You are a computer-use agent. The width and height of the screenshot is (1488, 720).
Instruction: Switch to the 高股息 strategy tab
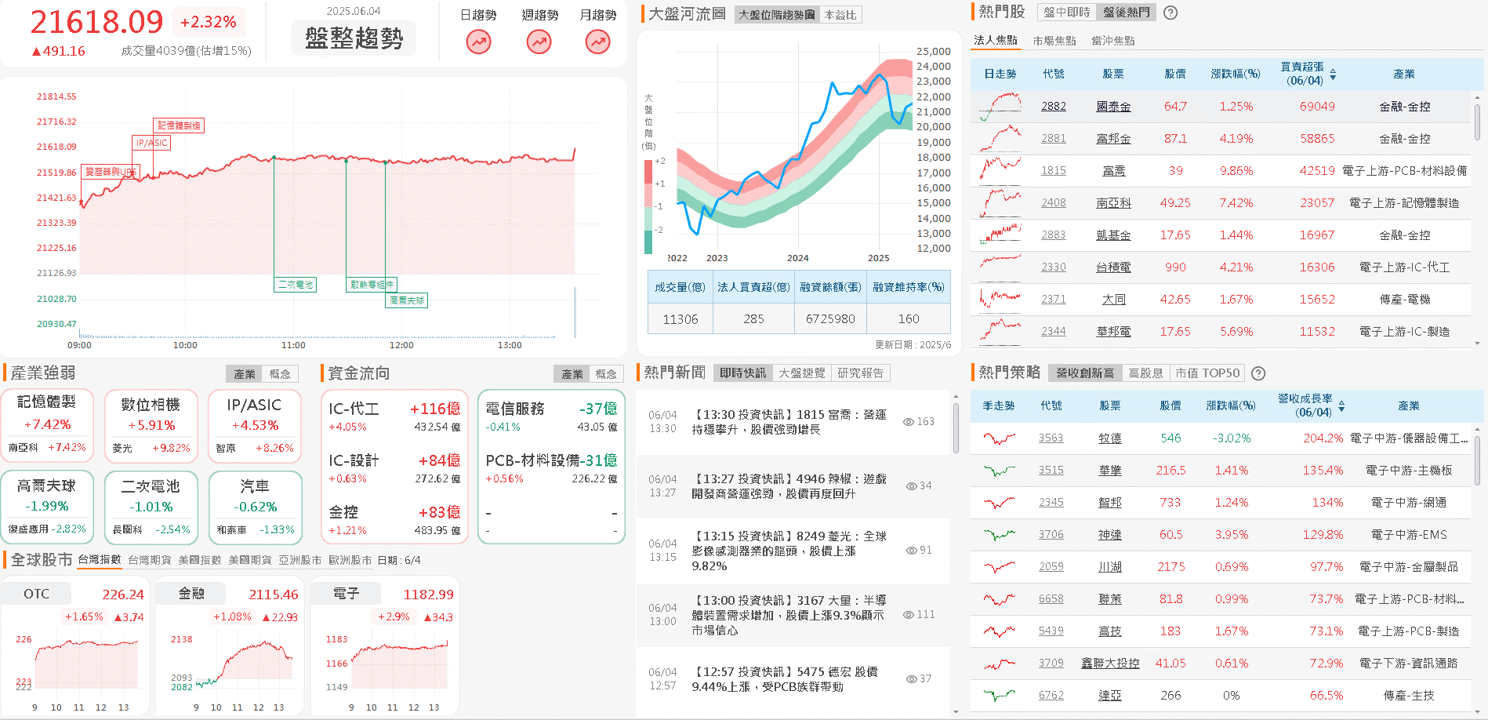1145,373
